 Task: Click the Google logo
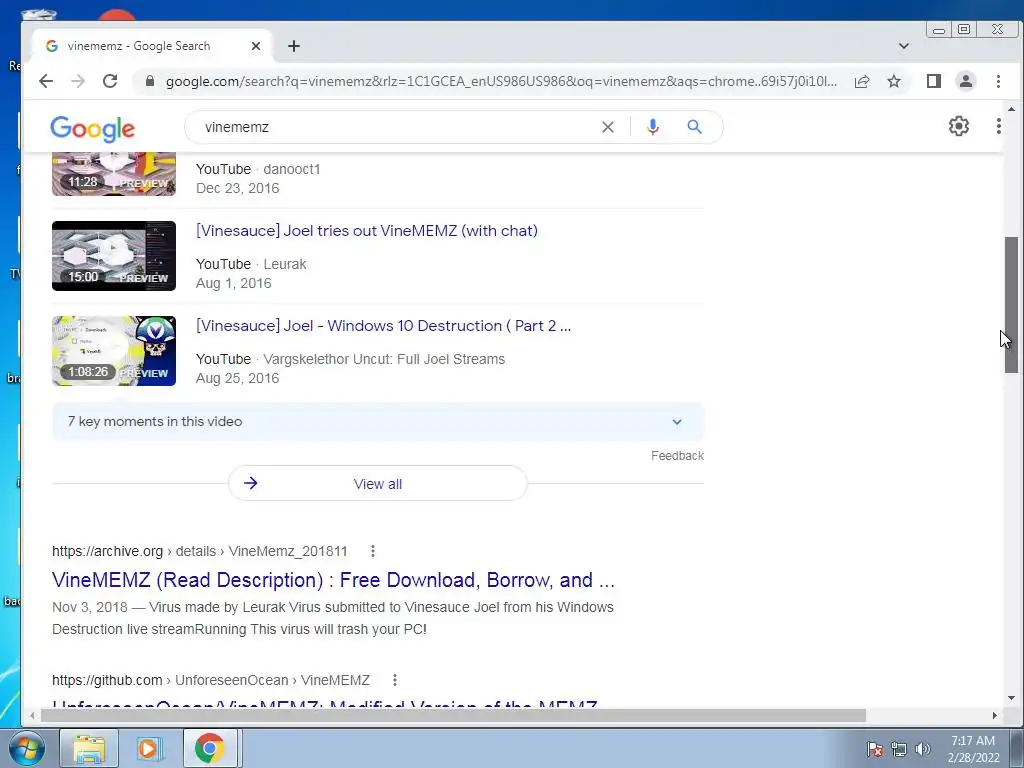[x=93, y=129]
